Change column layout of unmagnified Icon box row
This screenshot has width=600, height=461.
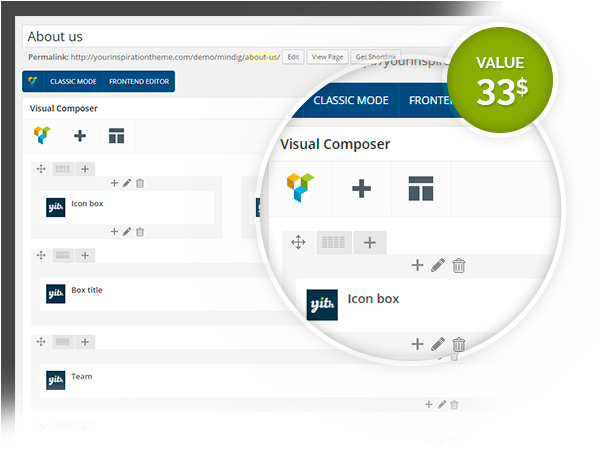(x=62, y=169)
